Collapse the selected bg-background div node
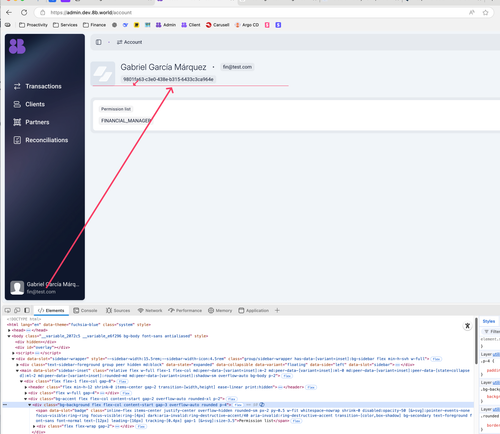The height and width of the screenshot is (434, 500). tap(30, 405)
